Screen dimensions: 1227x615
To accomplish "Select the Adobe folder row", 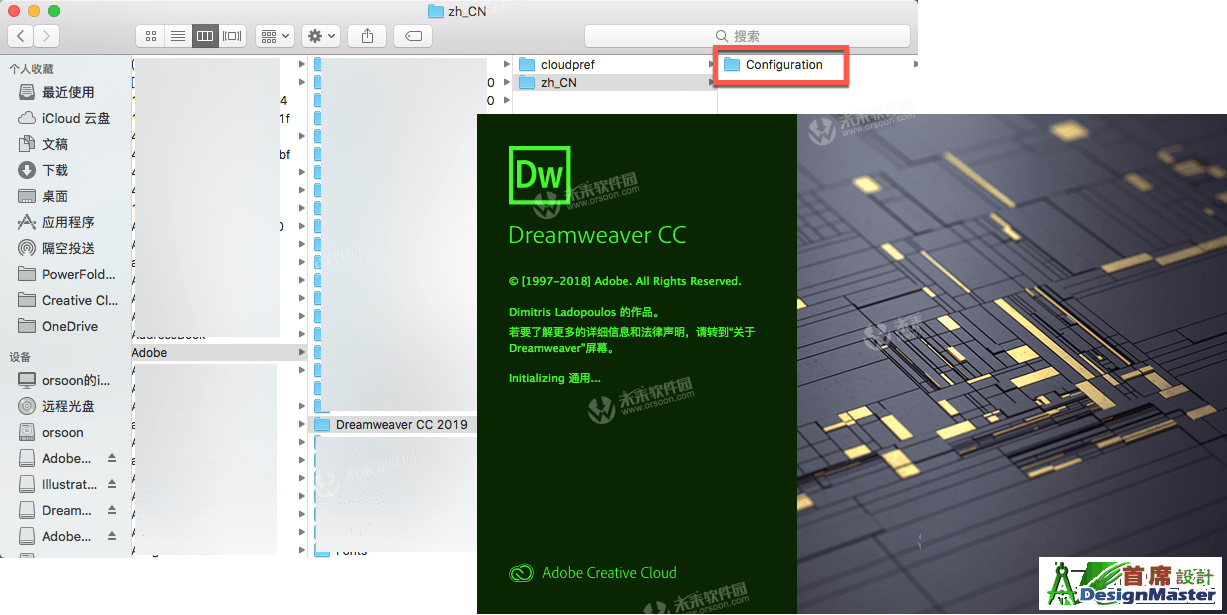I will coord(220,352).
